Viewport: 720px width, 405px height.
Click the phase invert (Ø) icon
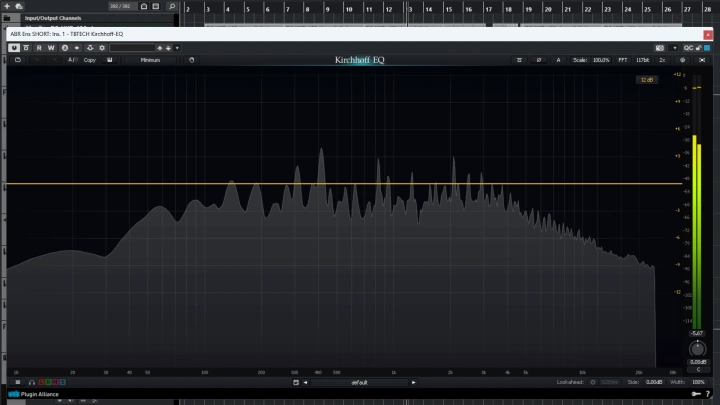point(539,60)
